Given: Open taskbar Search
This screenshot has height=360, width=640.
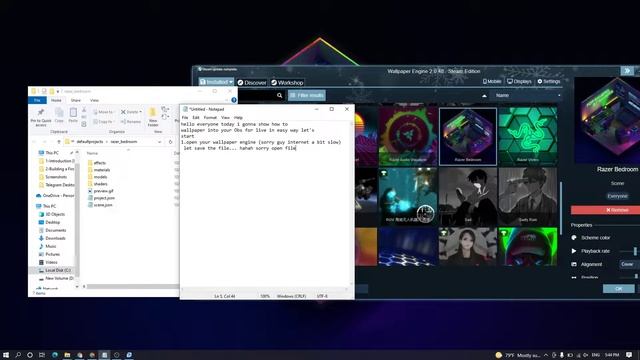Looking at the screenshot, I should [x=18, y=355].
